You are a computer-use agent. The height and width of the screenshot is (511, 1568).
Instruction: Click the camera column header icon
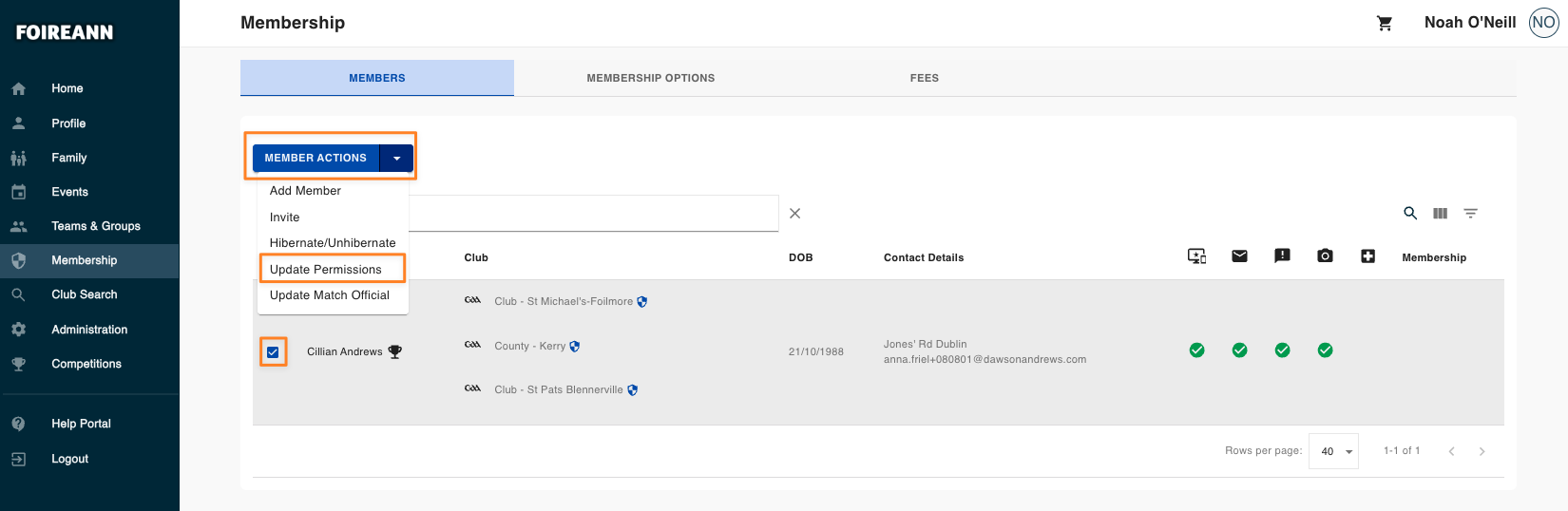click(1325, 255)
